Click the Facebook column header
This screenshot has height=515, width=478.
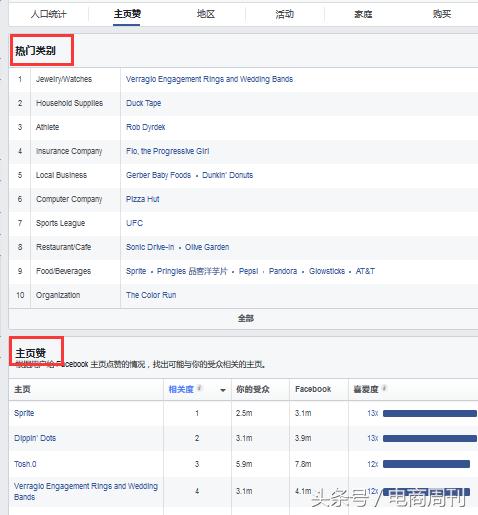point(313,389)
